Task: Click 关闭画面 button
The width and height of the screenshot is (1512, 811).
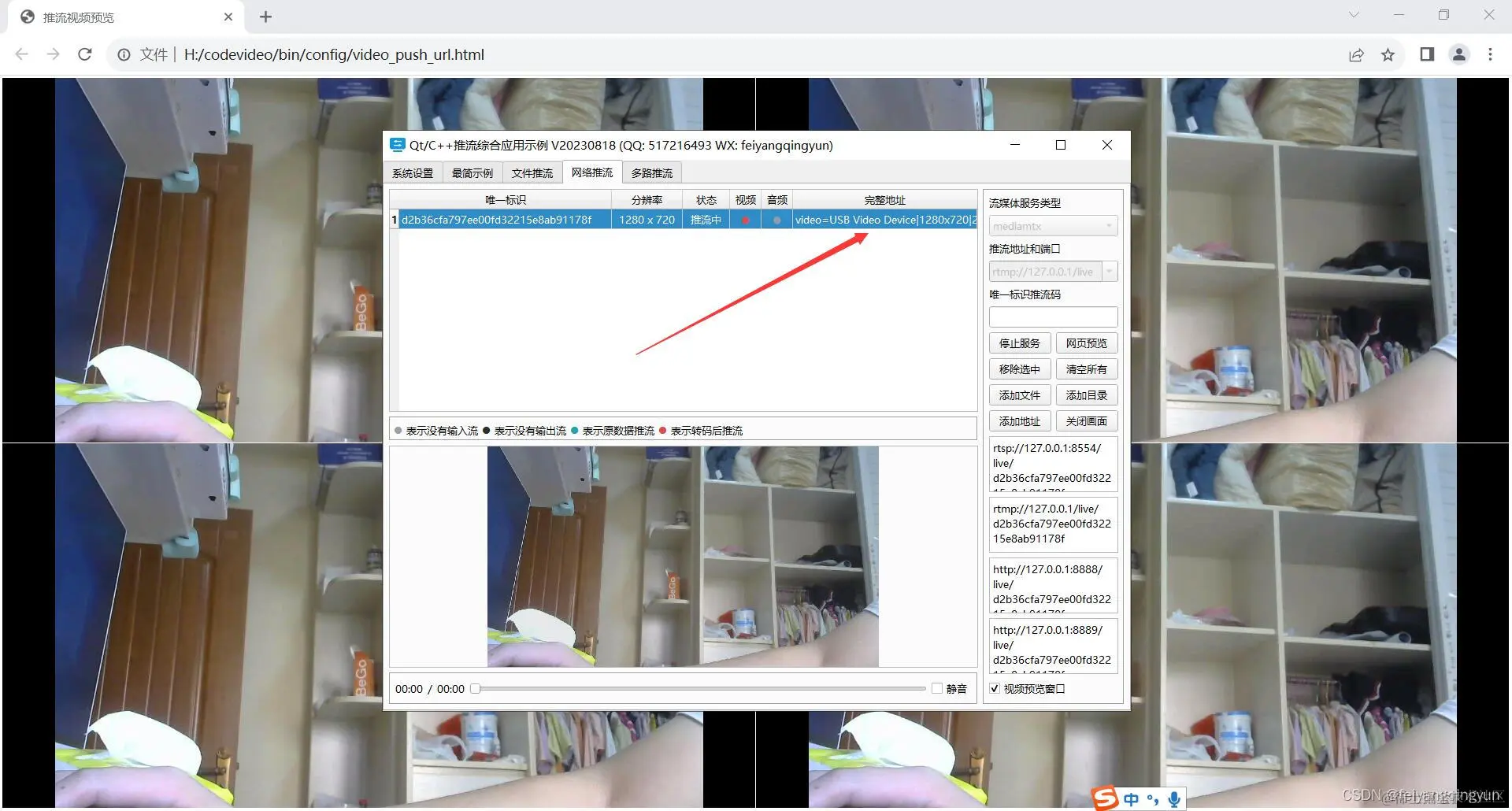Action: [1087, 421]
